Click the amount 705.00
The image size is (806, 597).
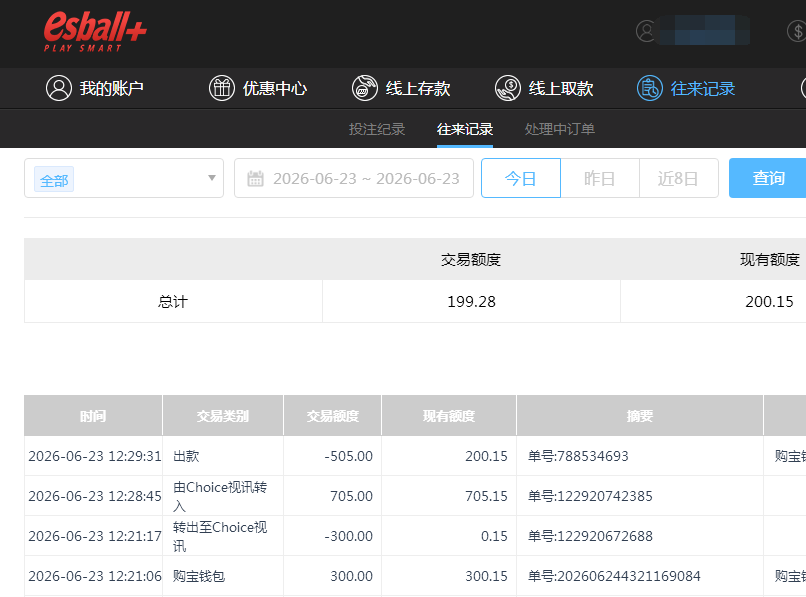(351, 496)
